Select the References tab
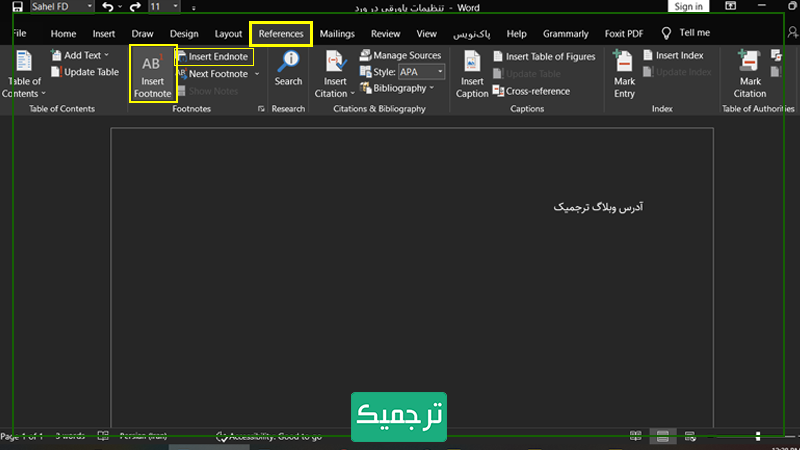Viewport: 800px width, 450px height. coord(281,34)
